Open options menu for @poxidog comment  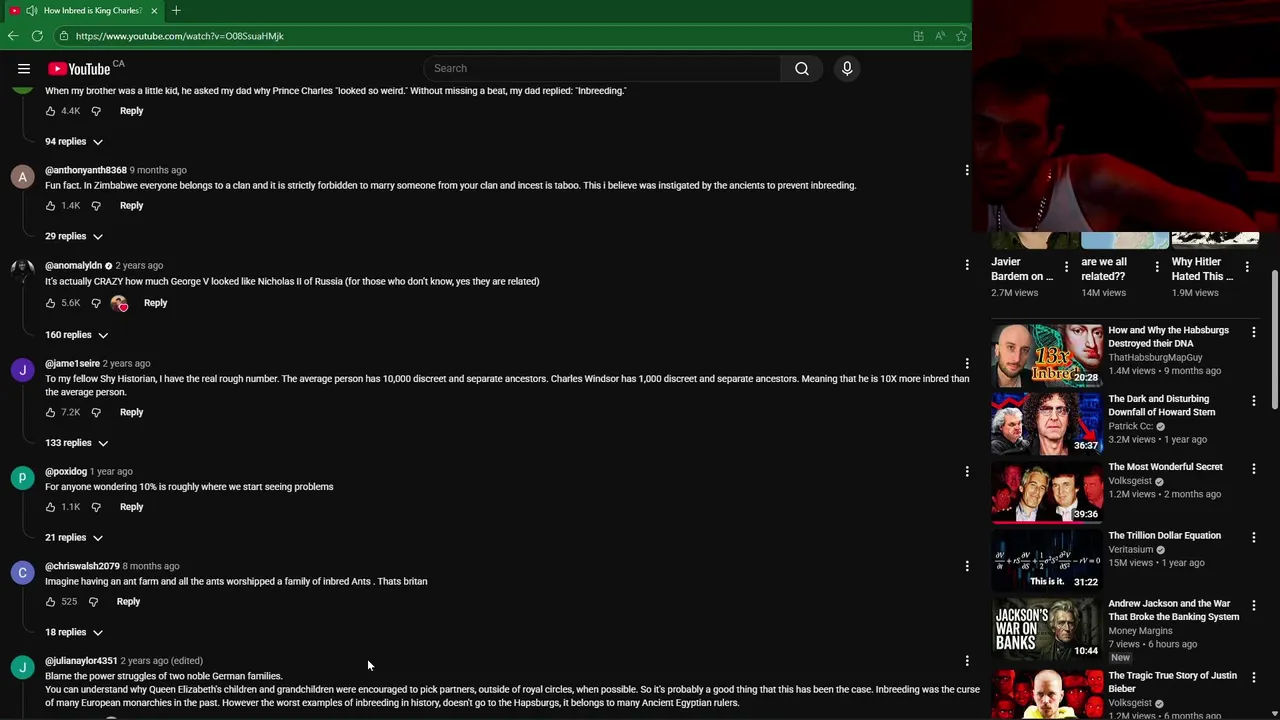(967, 471)
